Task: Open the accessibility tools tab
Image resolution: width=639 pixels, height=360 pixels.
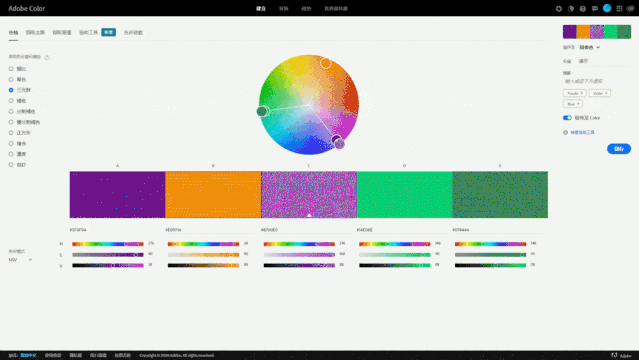Action: (88, 33)
